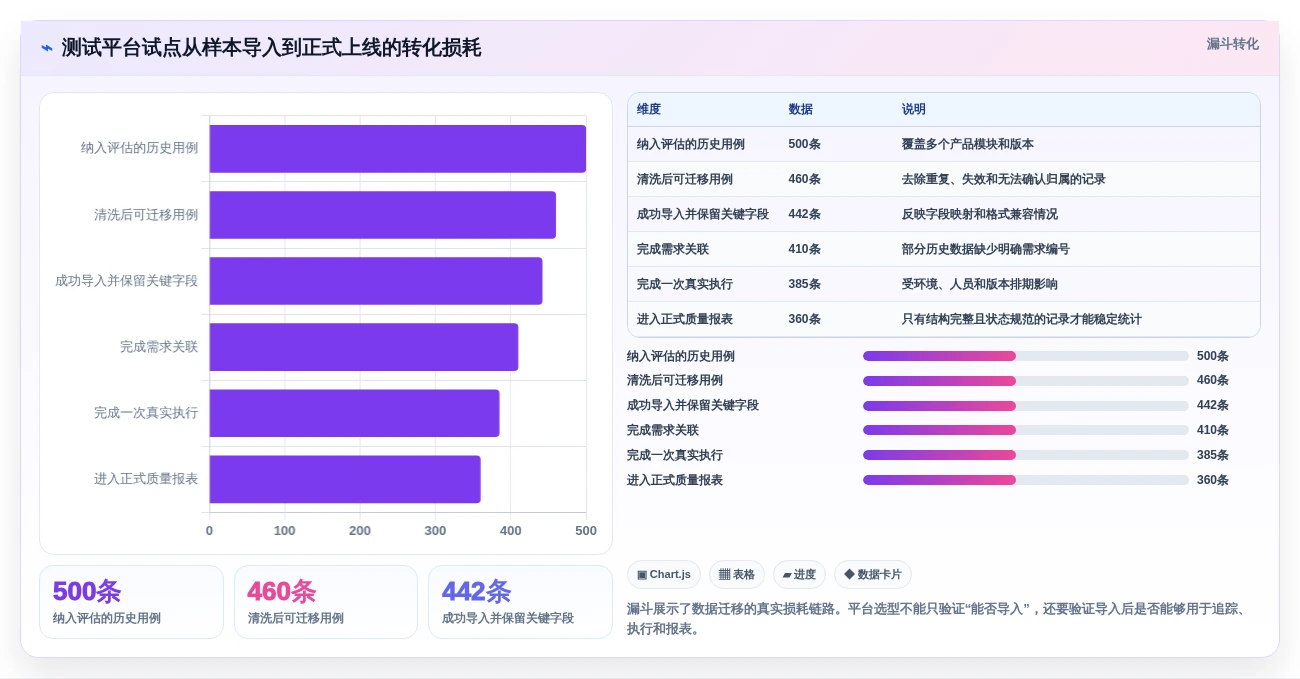This screenshot has width=1300, height=679.
Task: Click note 受环境、人员和版本排期影响
Action: coord(980,284)
